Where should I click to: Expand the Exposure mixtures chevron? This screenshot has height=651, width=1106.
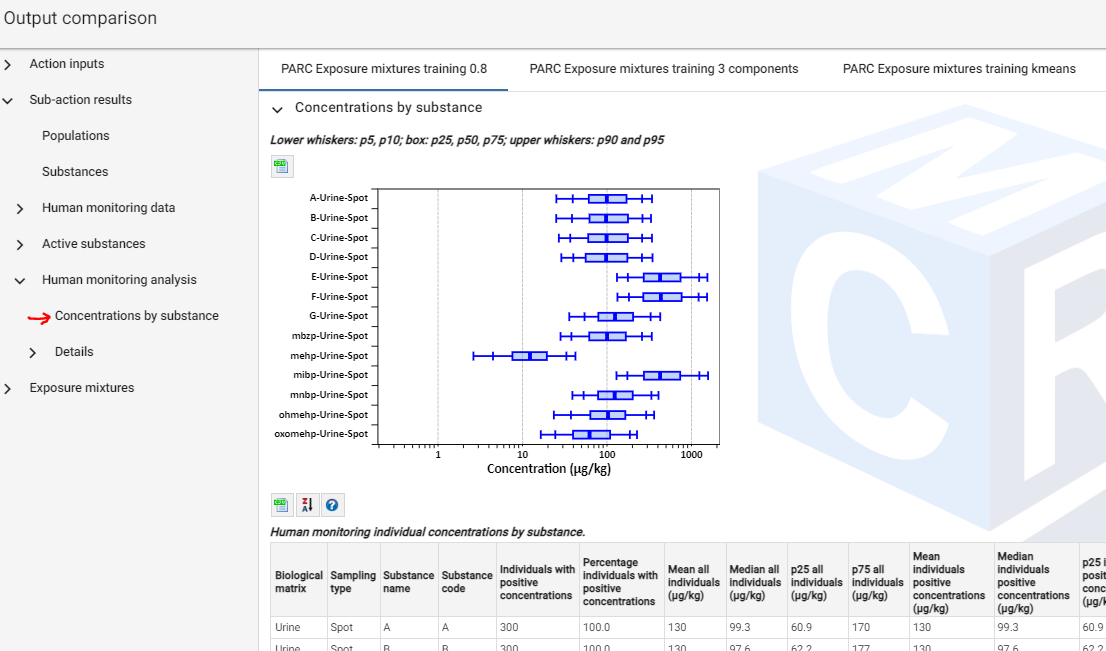8,389
